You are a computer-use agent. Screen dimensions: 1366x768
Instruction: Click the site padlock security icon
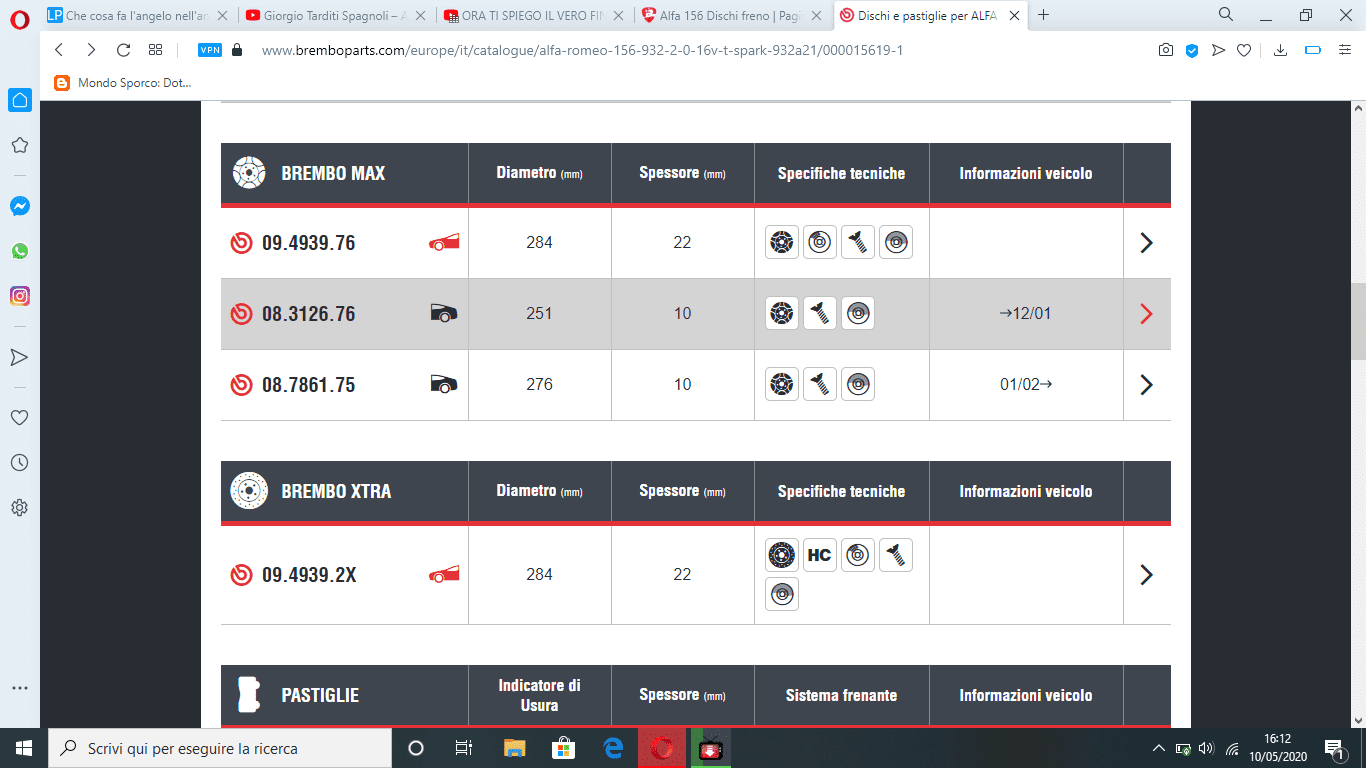coord(237,50)
